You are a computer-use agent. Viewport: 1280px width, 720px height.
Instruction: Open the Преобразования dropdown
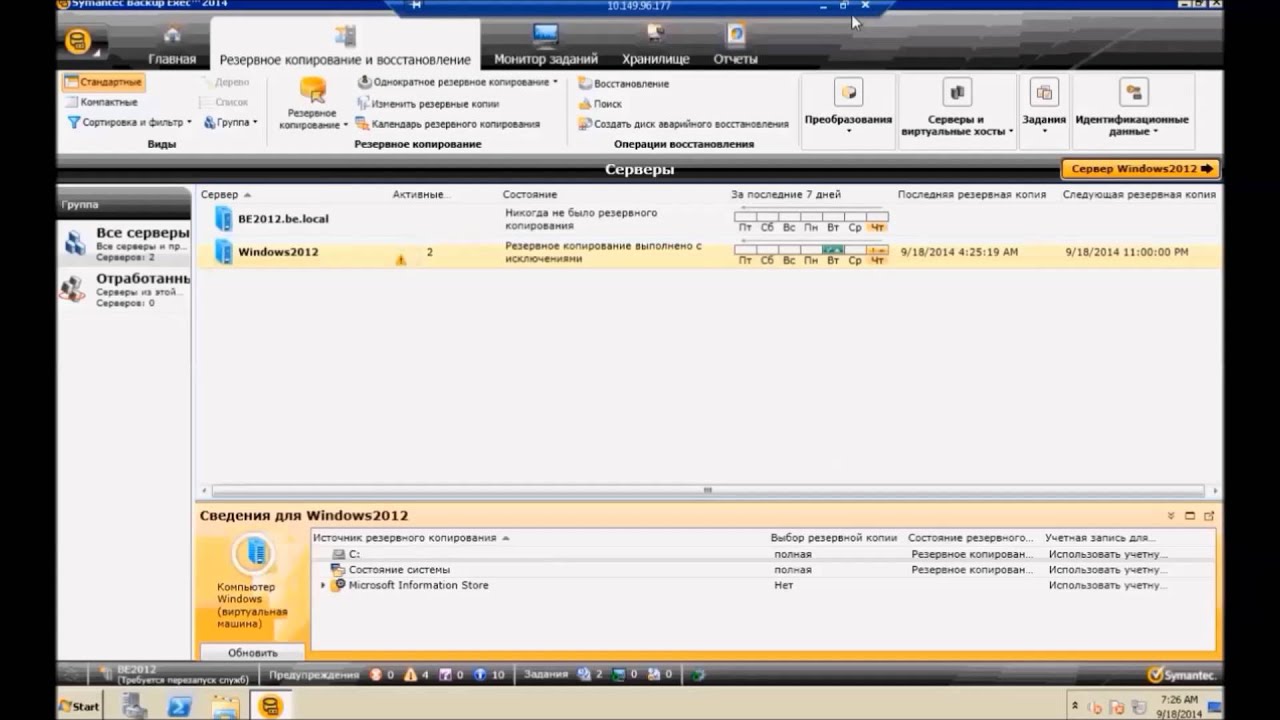848,108
